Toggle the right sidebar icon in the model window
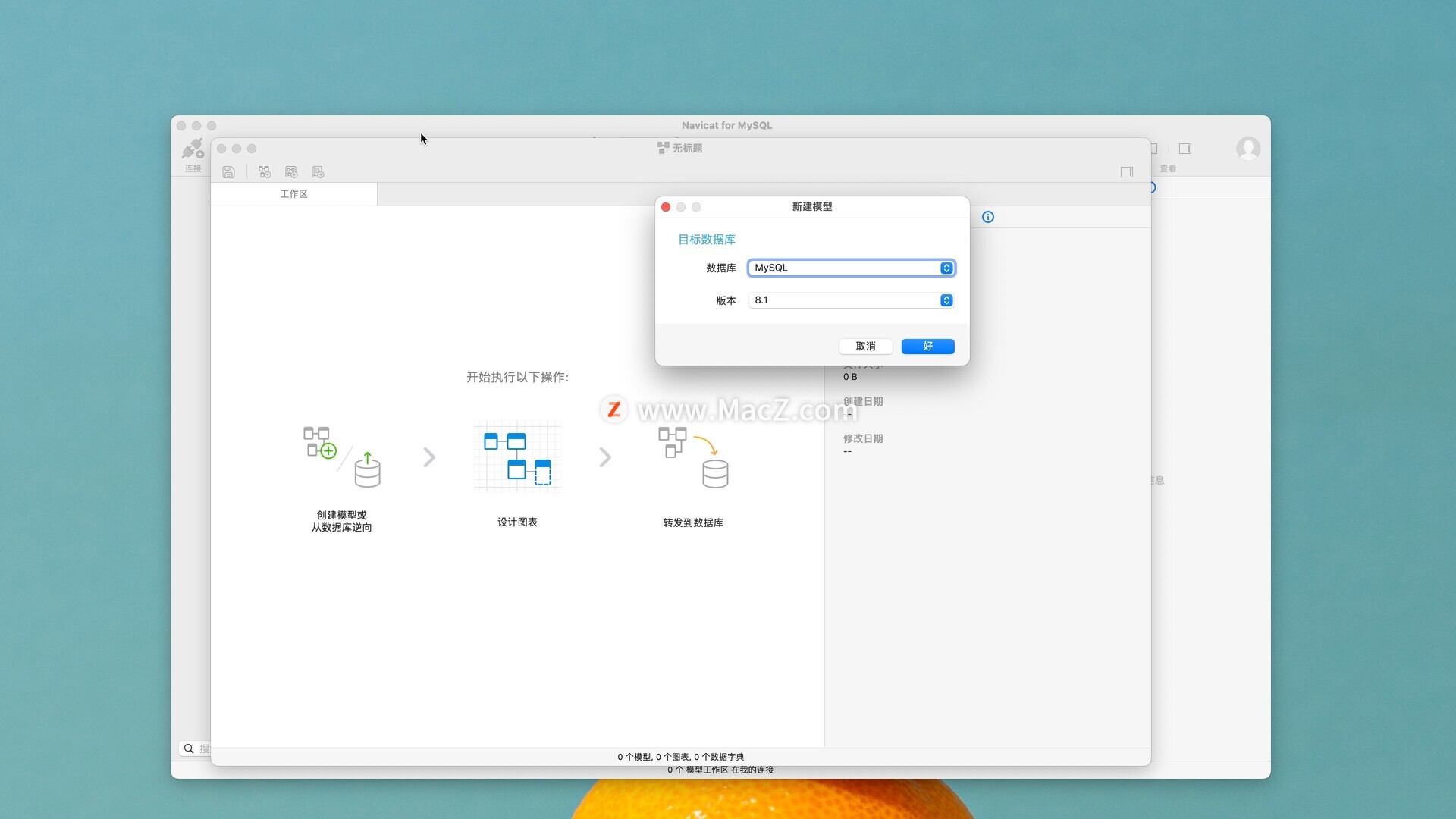Screen dimensions: 1456x819 coord(1127,172)
